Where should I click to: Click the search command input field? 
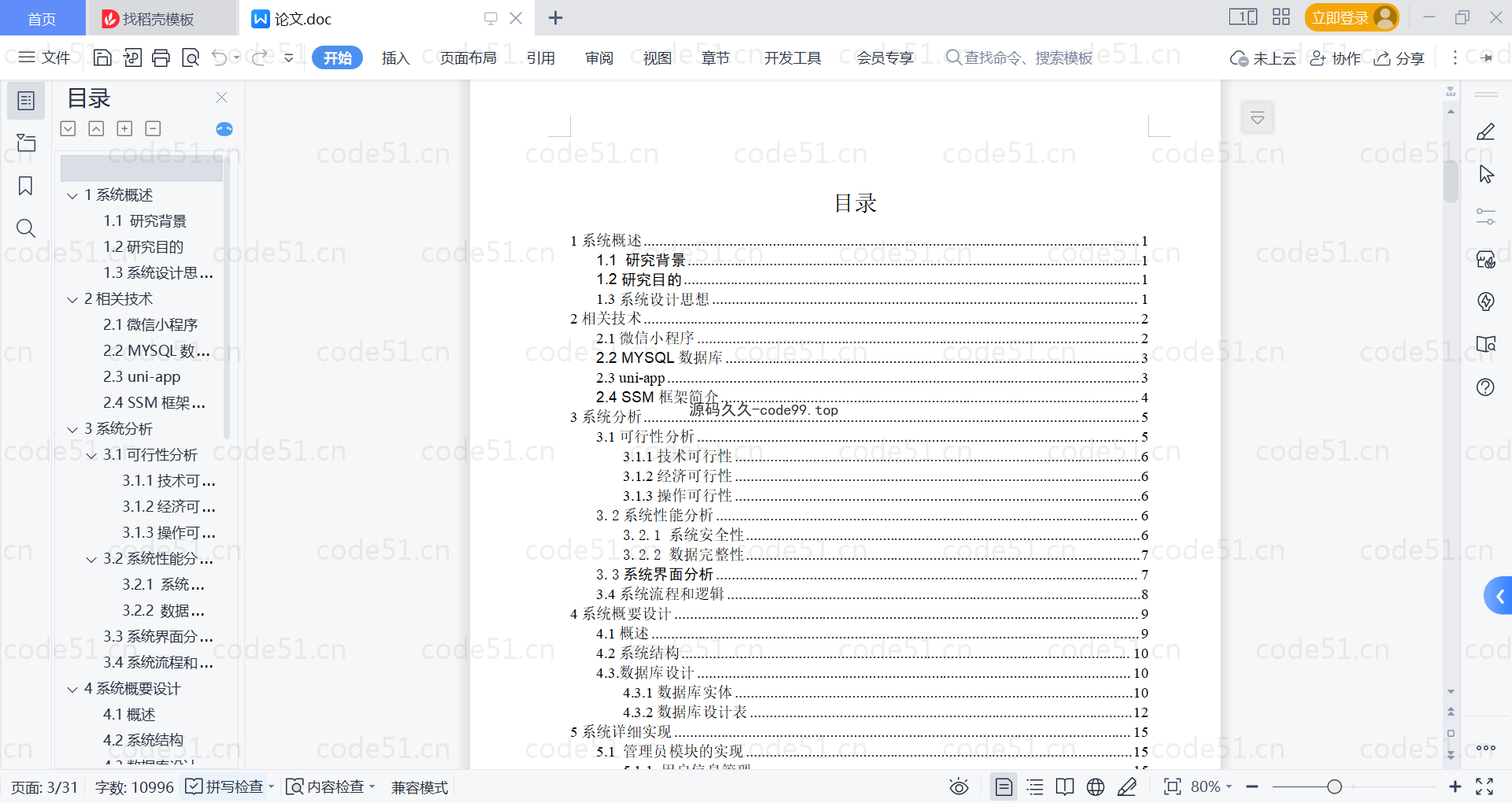click(x=1020, y=57)
